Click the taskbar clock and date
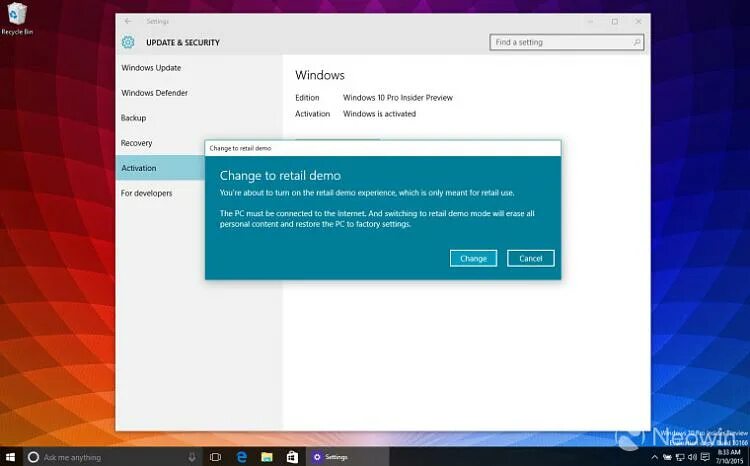 (x=730, y=457)
